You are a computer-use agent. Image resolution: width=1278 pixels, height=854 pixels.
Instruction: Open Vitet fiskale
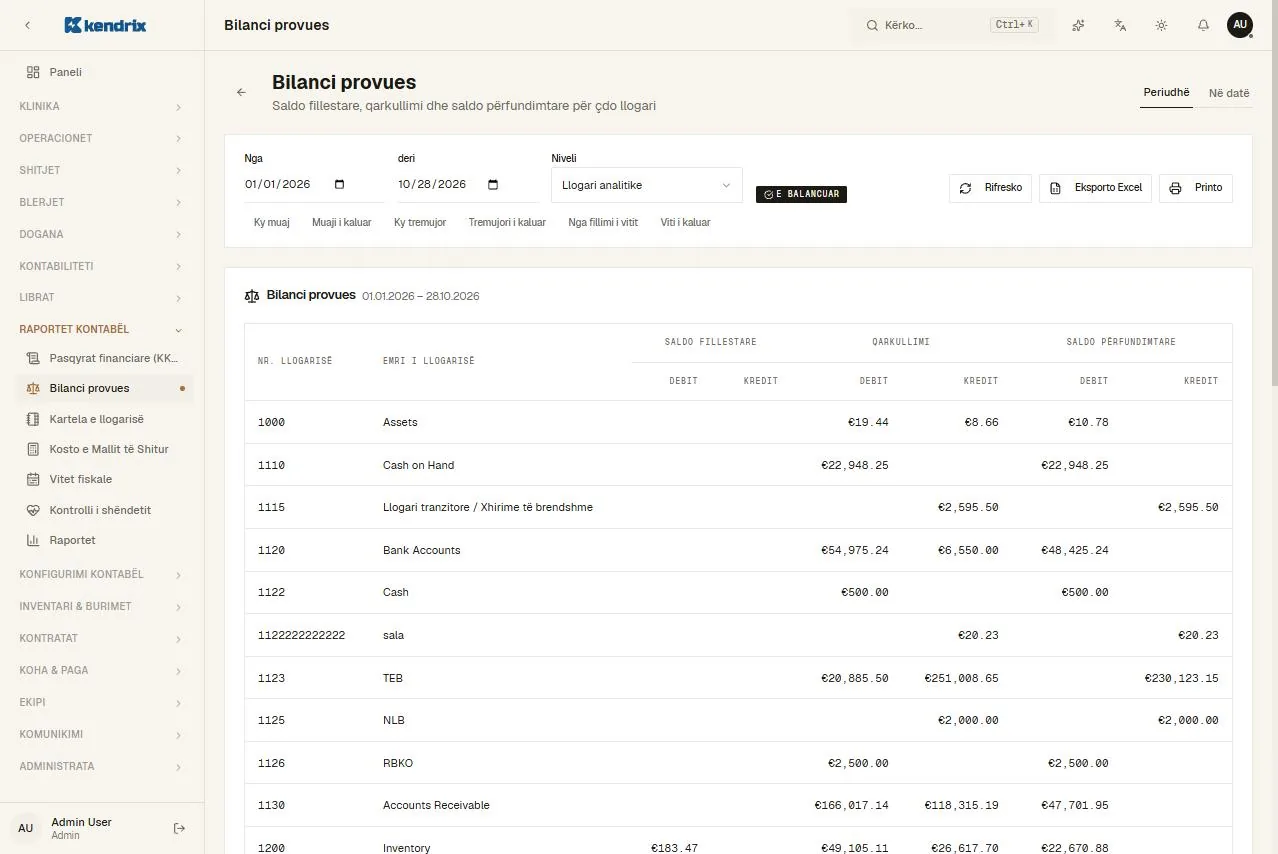[102, 479]
